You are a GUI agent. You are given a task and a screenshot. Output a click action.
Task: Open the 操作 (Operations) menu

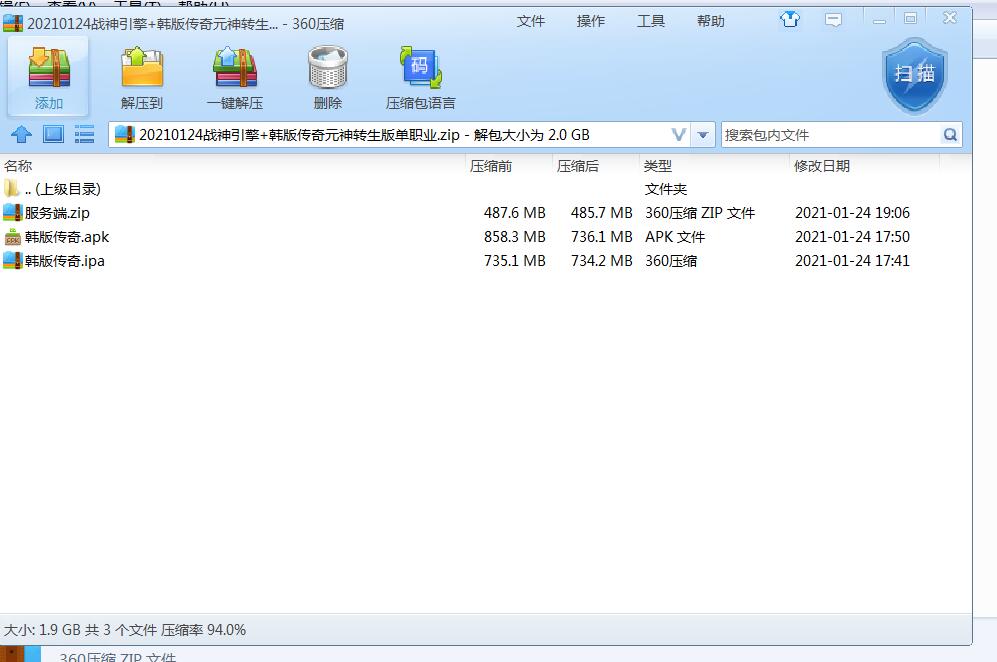click(x=591, y=21)
